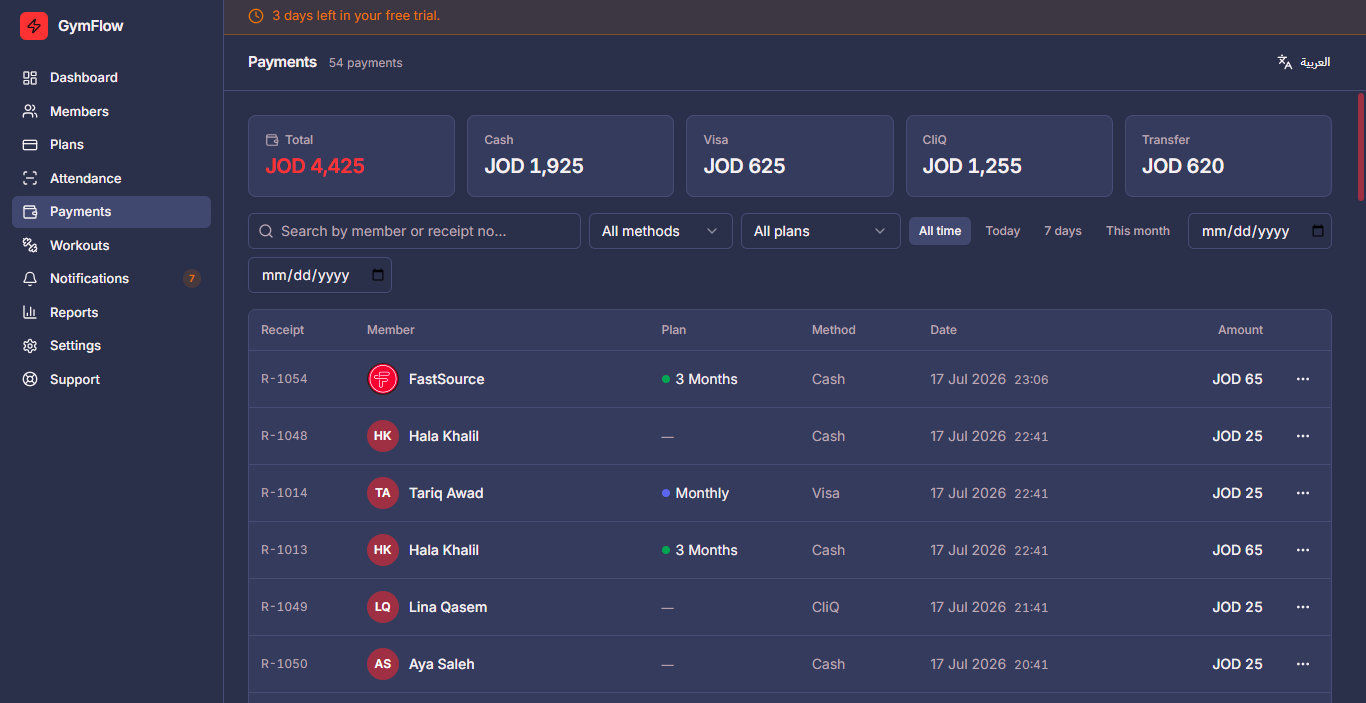Image resolution: width=1366 pixels, height=703 pixels.
Task: Click the GymFlow lightning logo icon
Action: coord(34,26)
